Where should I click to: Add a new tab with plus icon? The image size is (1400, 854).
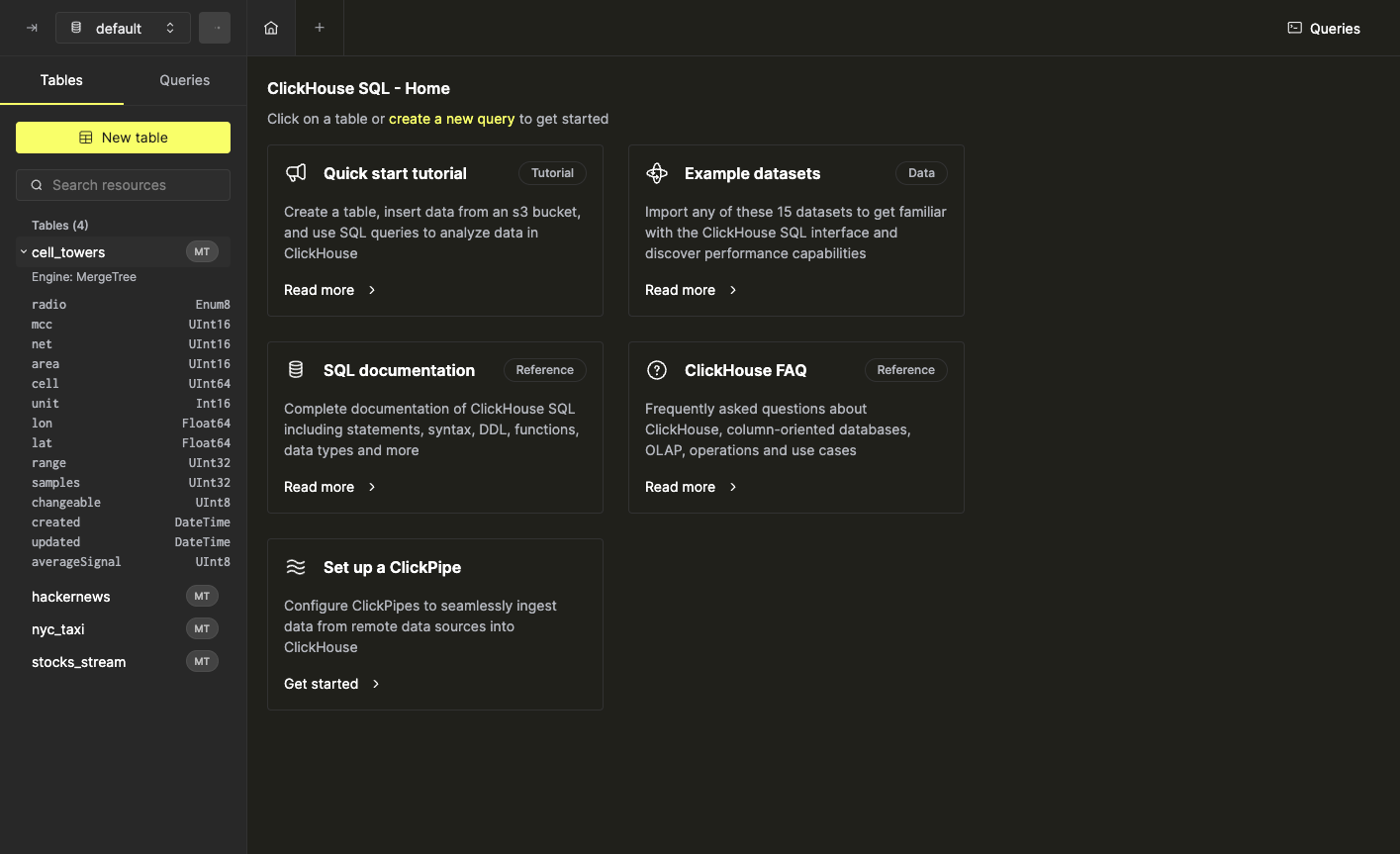[x=320, y=28]
